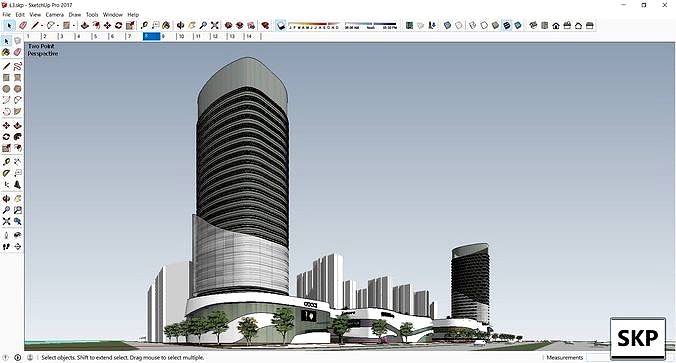Open the Tools menu

tap(92, 15)
